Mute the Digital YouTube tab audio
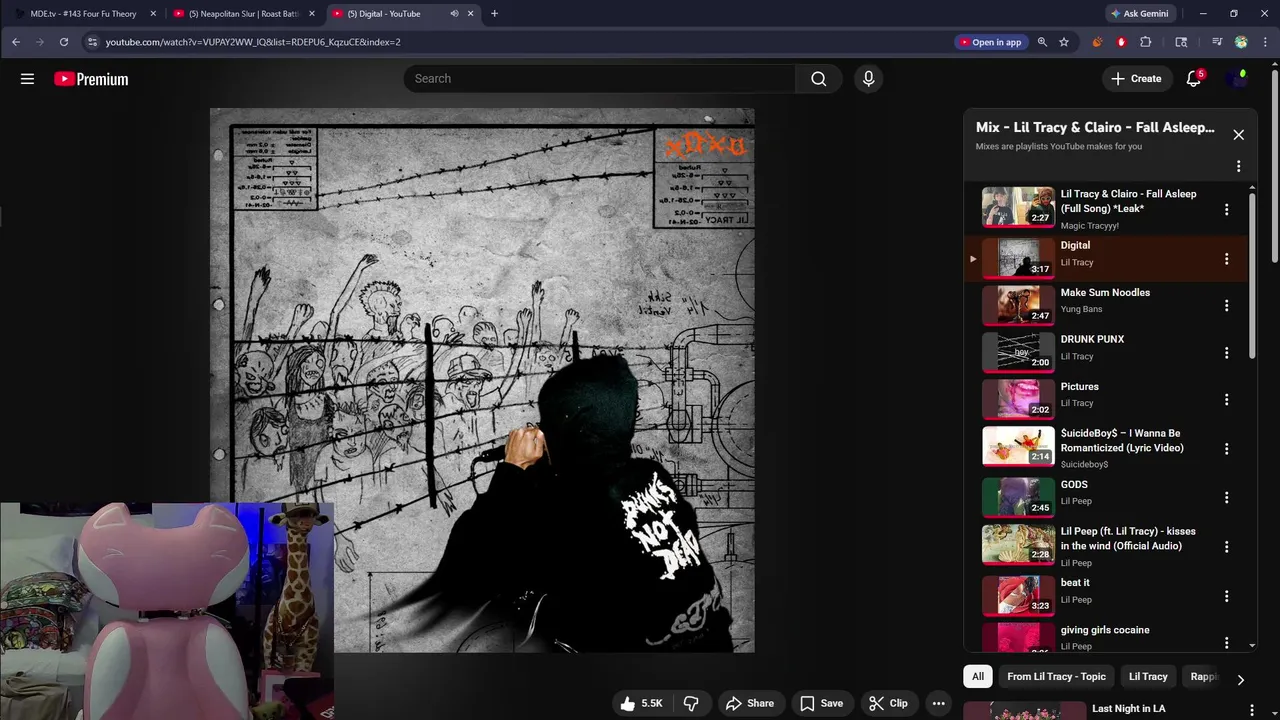This screenshot has height=720, width=1280. pyautogui.click(x=454, y=14)
